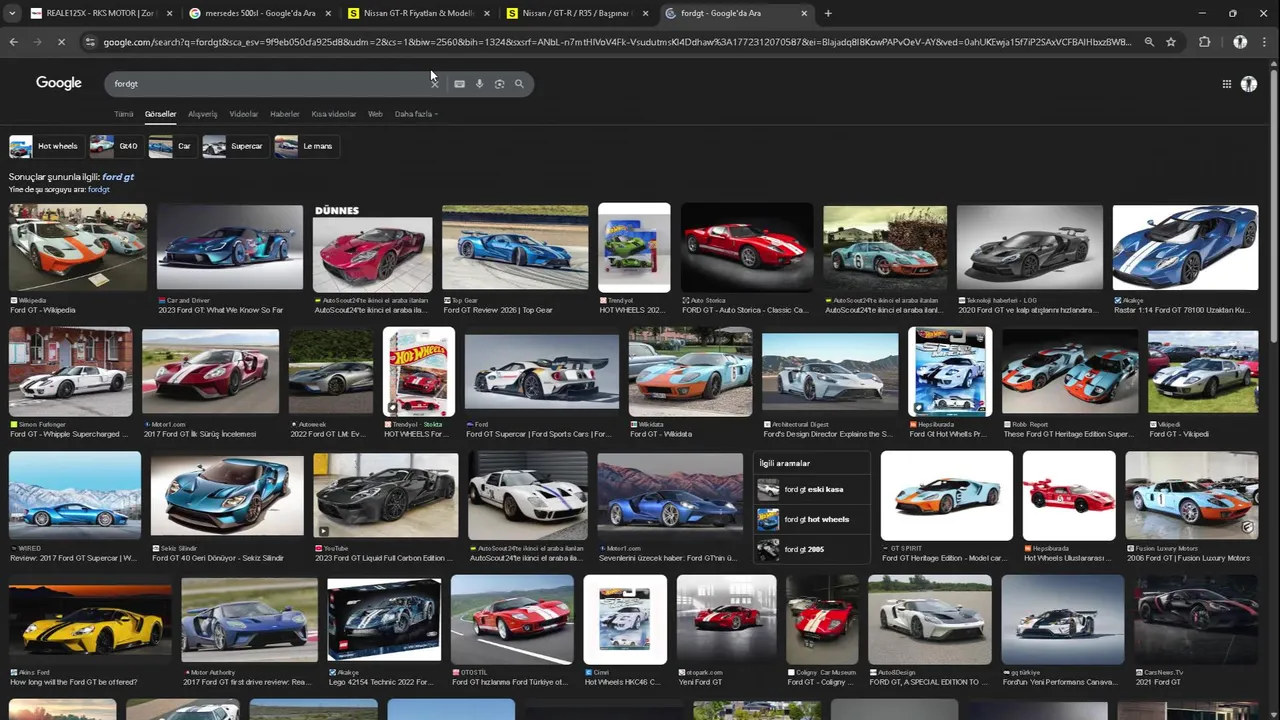Open 2023 Ford GT Liquid Carbon YouTube image
Image resolution: width=1280 pixels, height=720 pixels.
[385, 495]
